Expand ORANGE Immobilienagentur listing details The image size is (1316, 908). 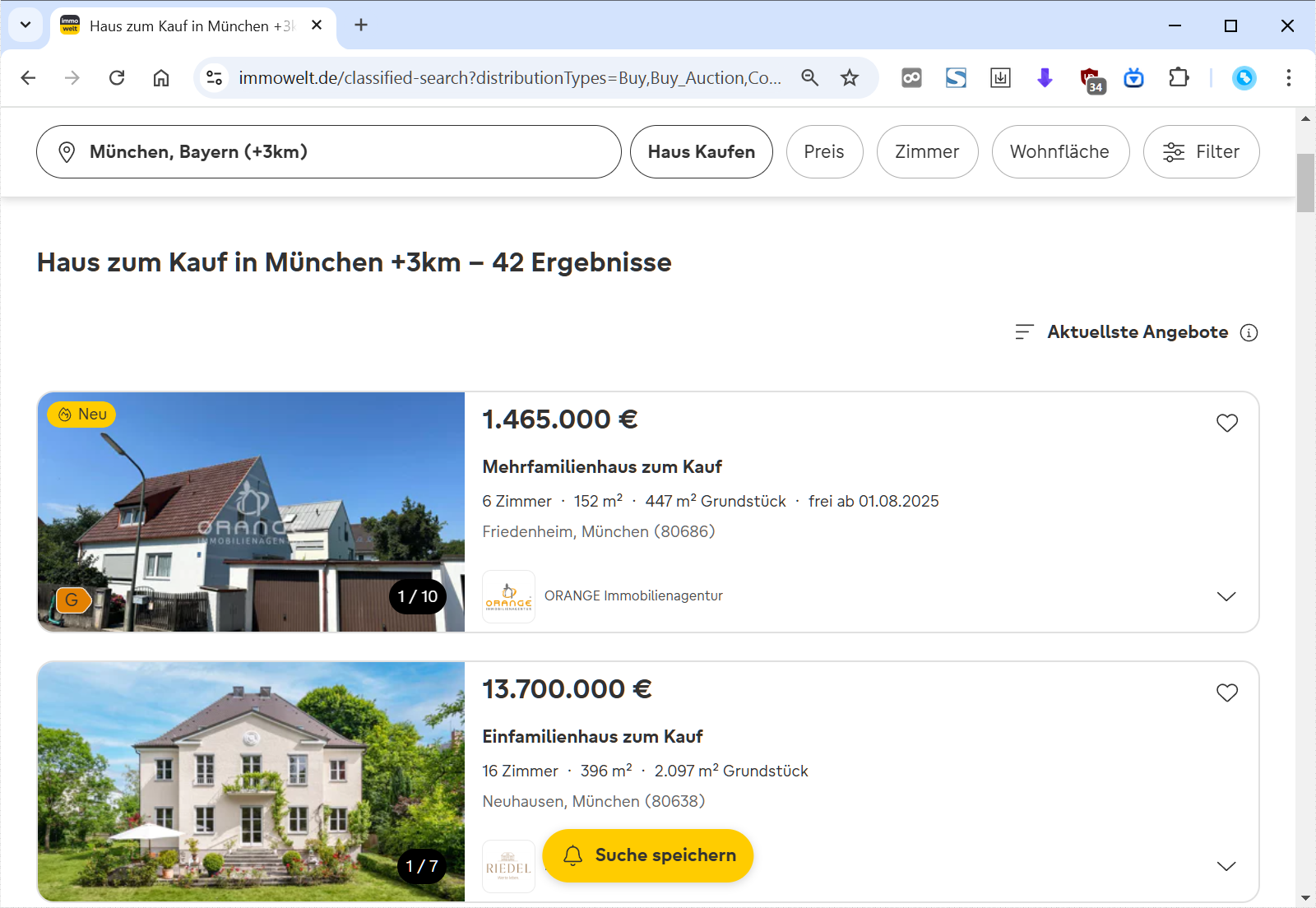(x=1226, y=596)
